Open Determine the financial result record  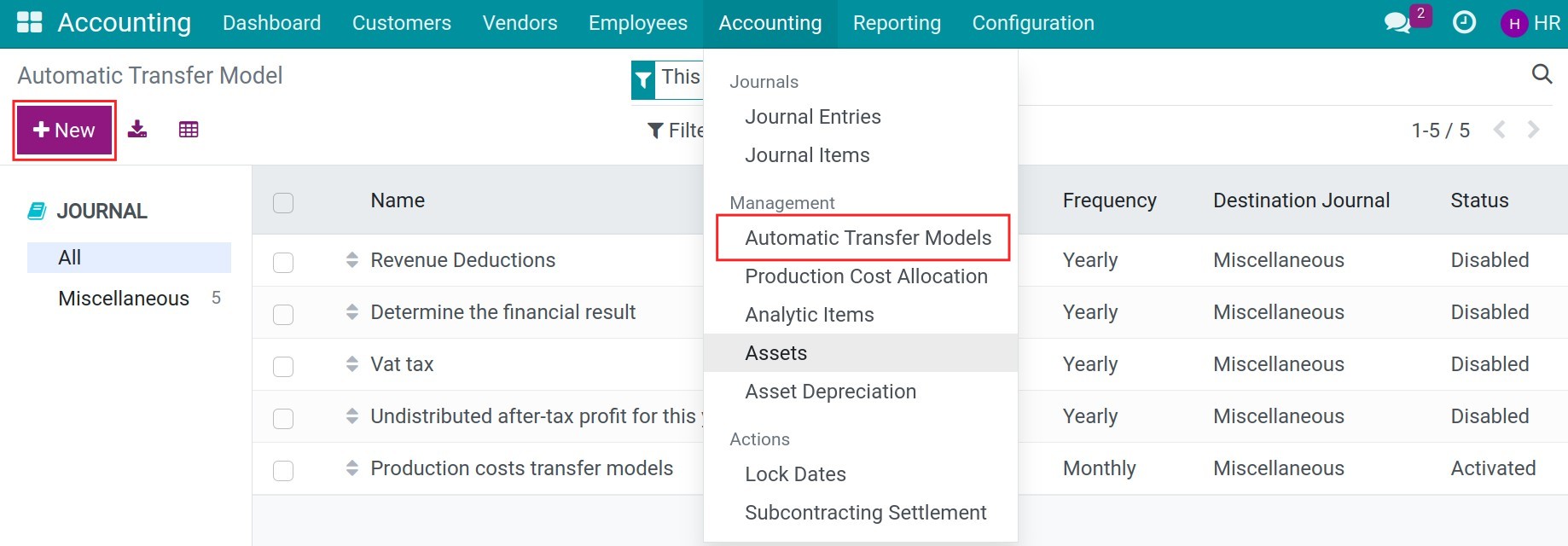tap(502, 312)
